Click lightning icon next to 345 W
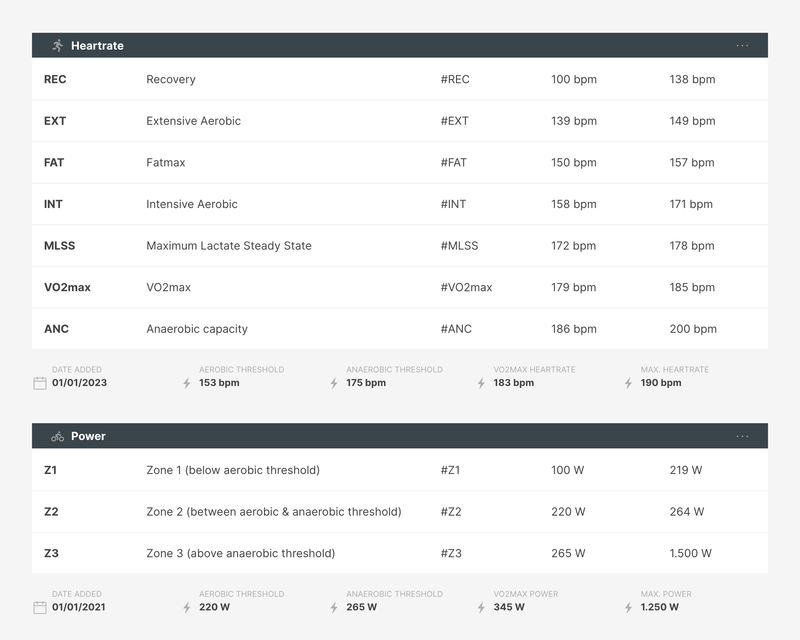This screenshot has height=640, width=800. point(482,607)
